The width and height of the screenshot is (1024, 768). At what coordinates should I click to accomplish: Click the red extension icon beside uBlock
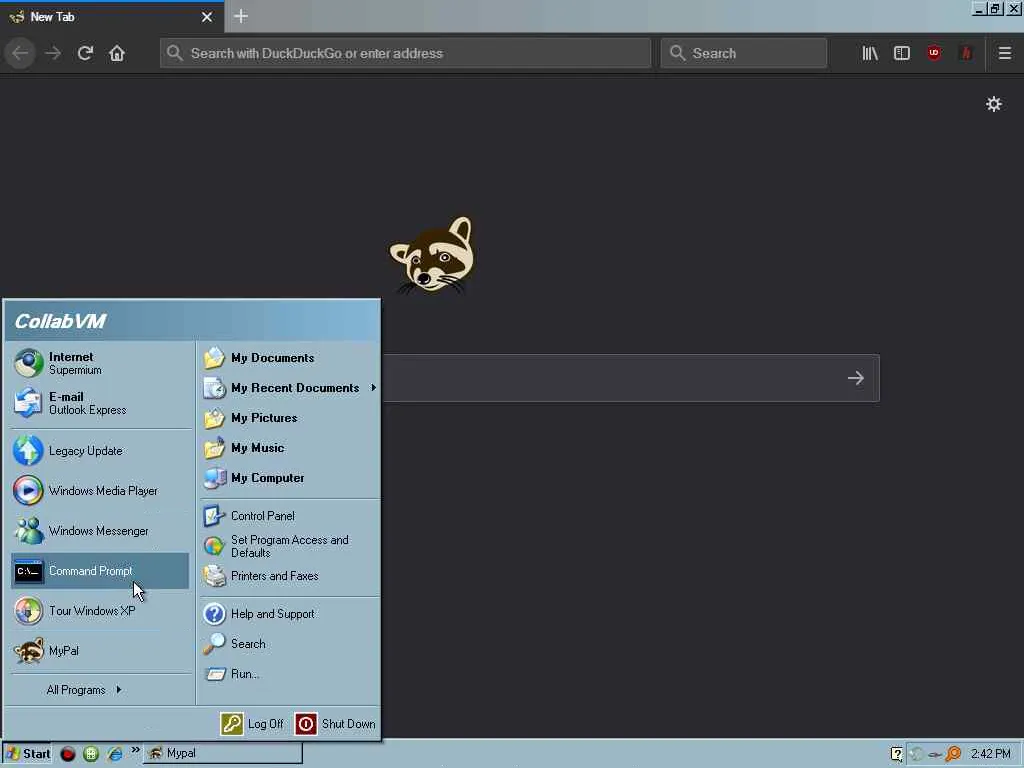tap(966, 53)
